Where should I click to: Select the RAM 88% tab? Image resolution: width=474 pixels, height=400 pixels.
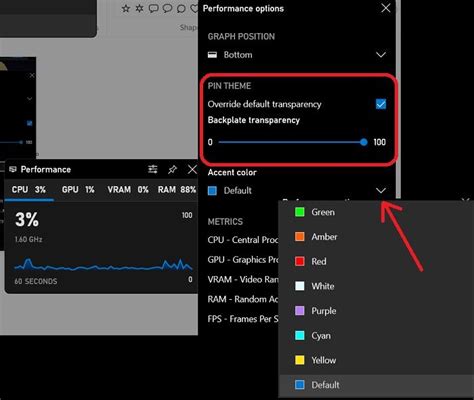(x=177, y=190)
